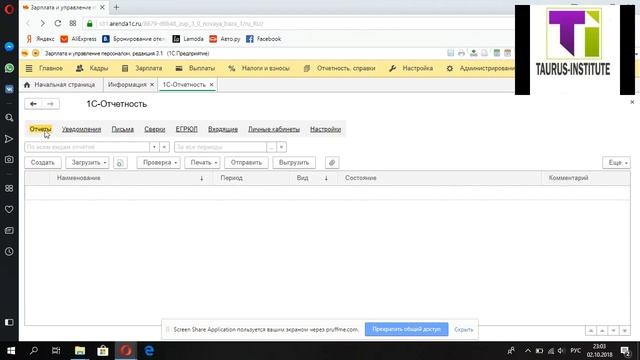This screenshot has width=640, height=360.
Task: Open Messenger in the Opera sidebar
Action: [x=9, y=47]
